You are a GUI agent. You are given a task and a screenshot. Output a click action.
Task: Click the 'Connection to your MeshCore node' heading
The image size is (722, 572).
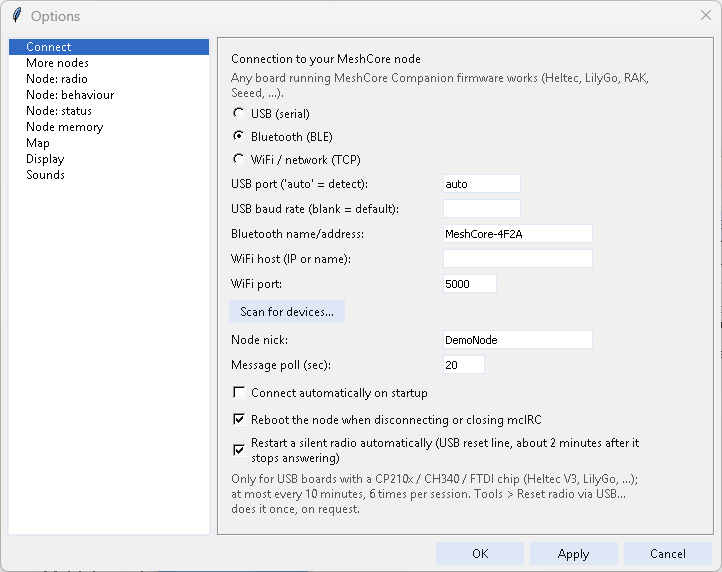click(x=326, y=59)
